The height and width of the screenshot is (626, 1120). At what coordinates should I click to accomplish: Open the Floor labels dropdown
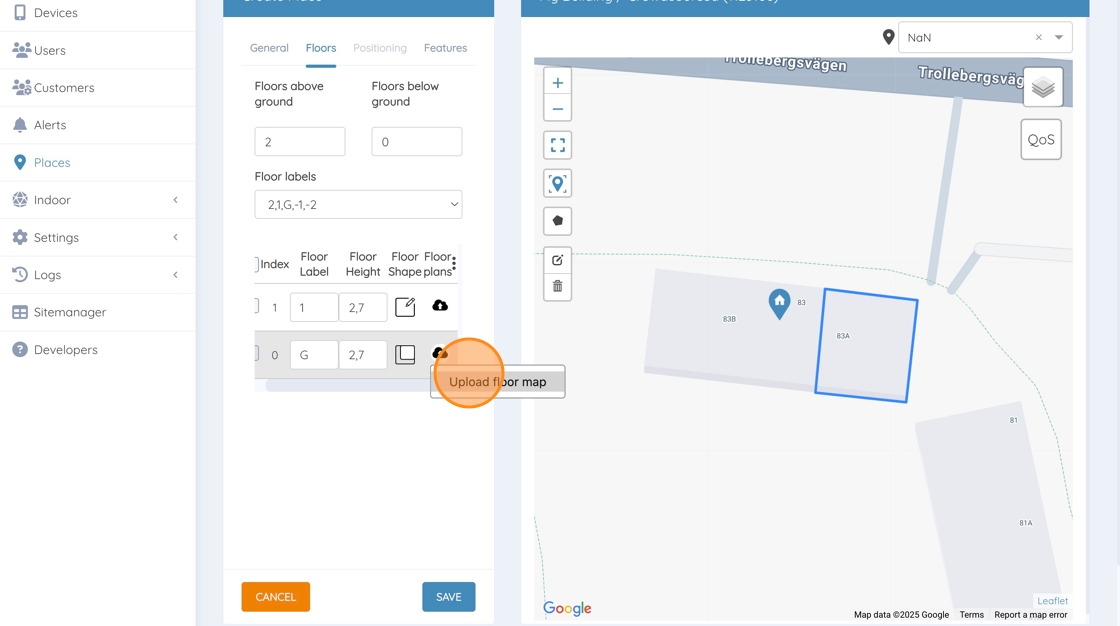point(358,204)
